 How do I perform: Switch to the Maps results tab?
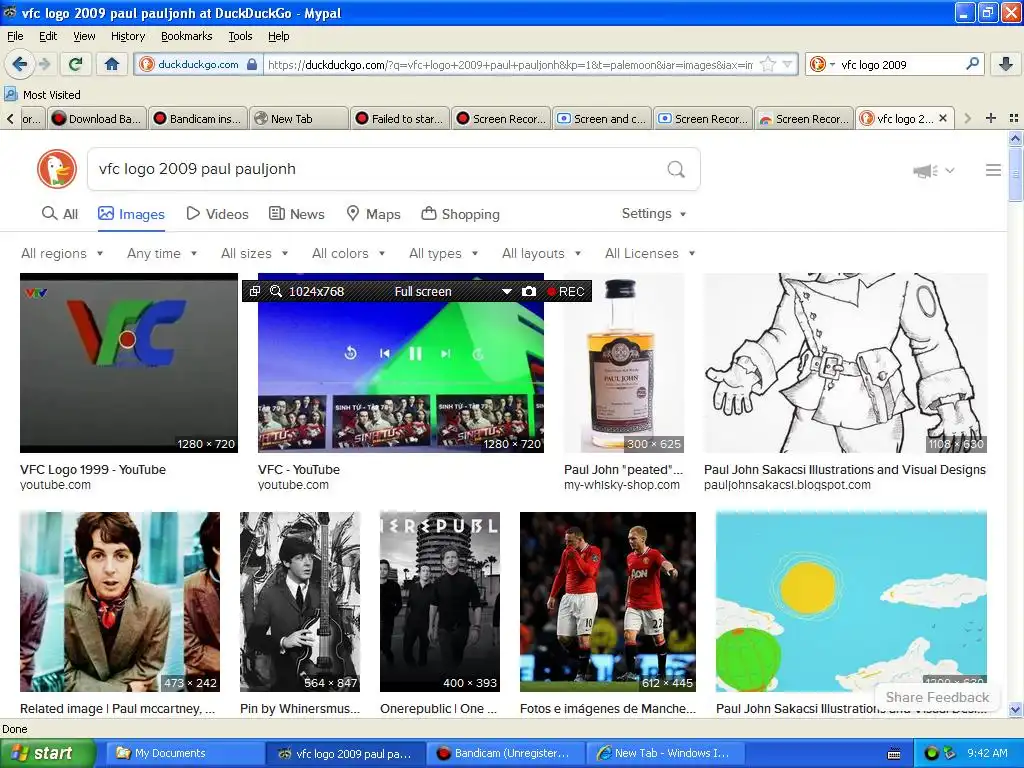(373, 214)
